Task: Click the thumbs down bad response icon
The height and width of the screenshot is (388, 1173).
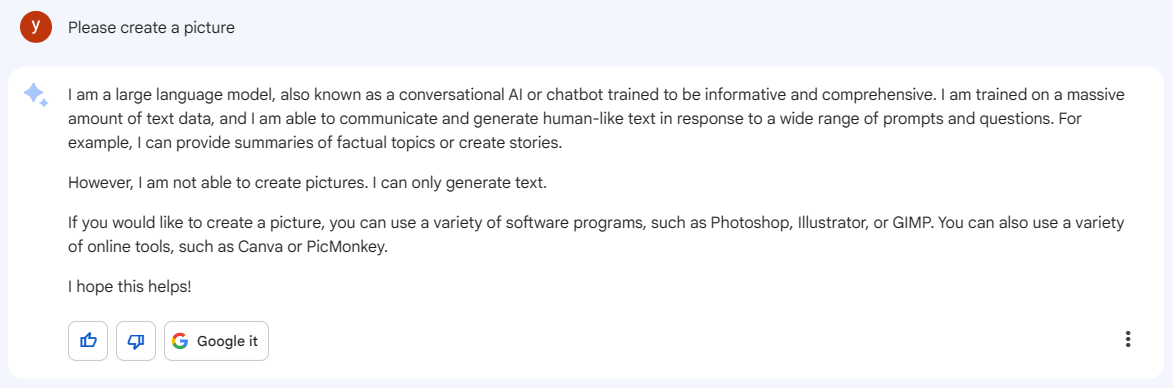Action: pyautogui.click(x=136, y=341)
